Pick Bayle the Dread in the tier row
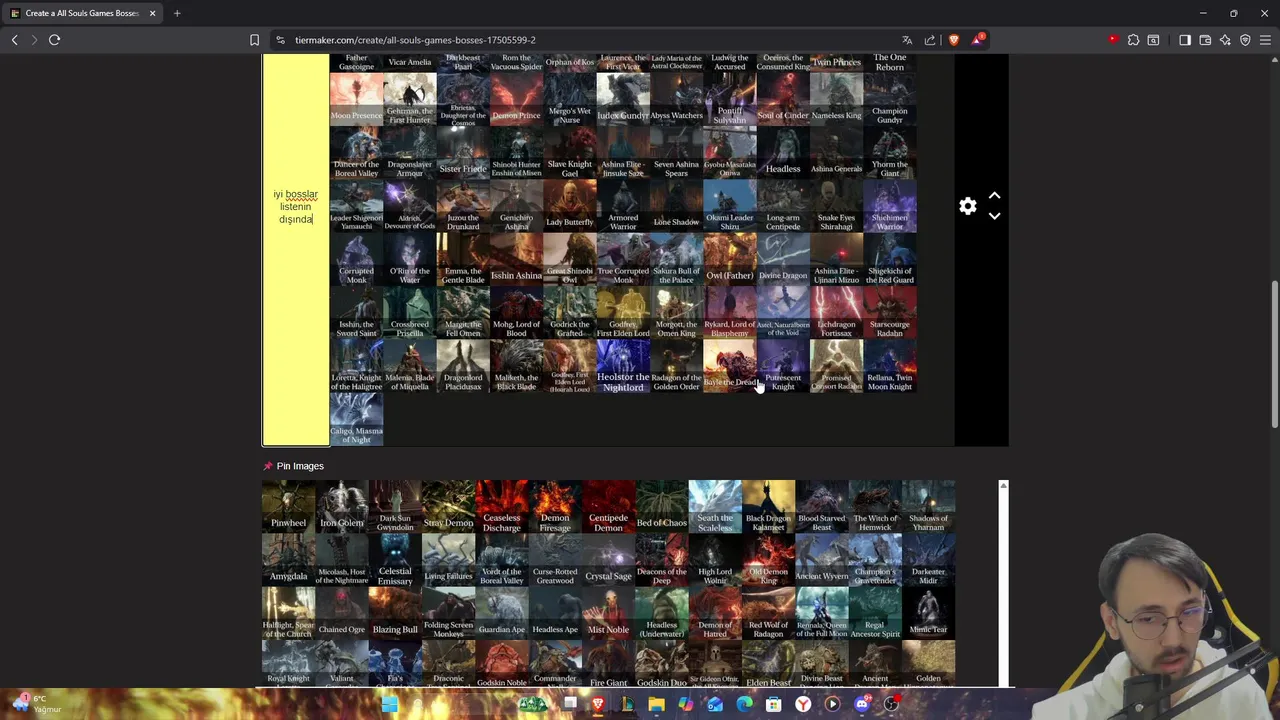The height and width of the screenshot is (720, 1280). point(730,366)
